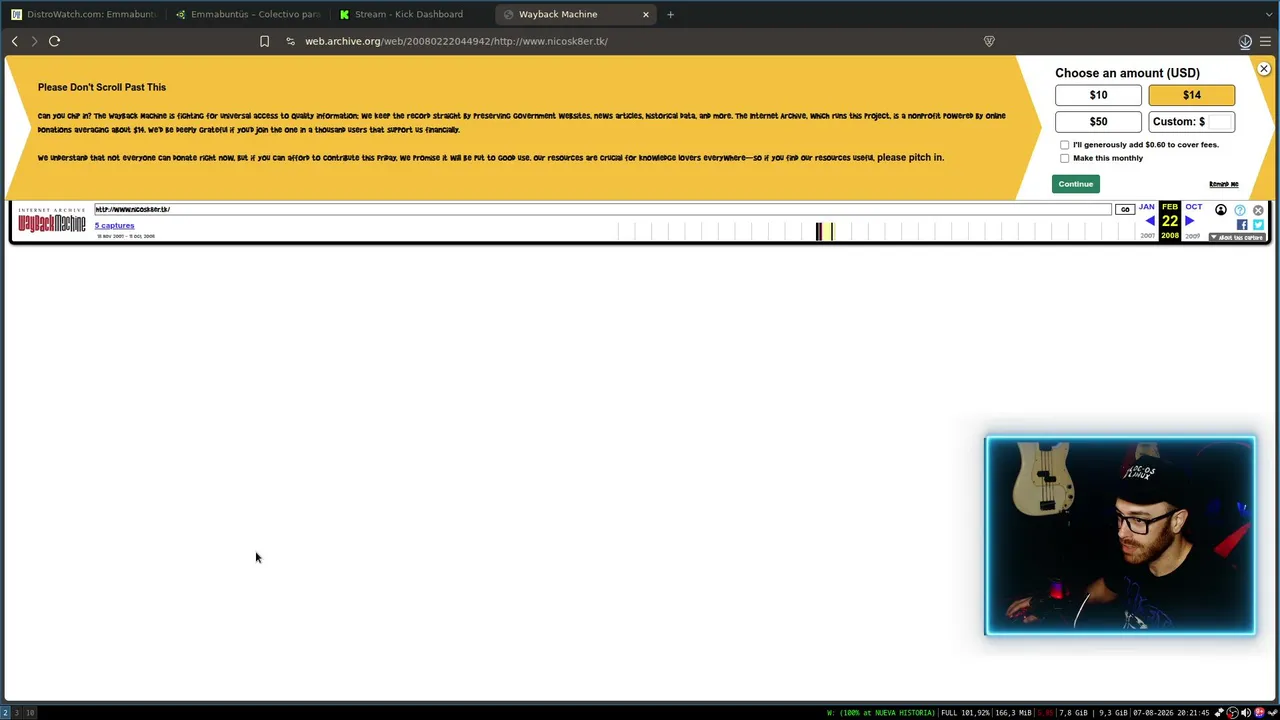This screenshot has width=1280, height=720.
Task: Reload the current page
Action: (x=54, y=41)
